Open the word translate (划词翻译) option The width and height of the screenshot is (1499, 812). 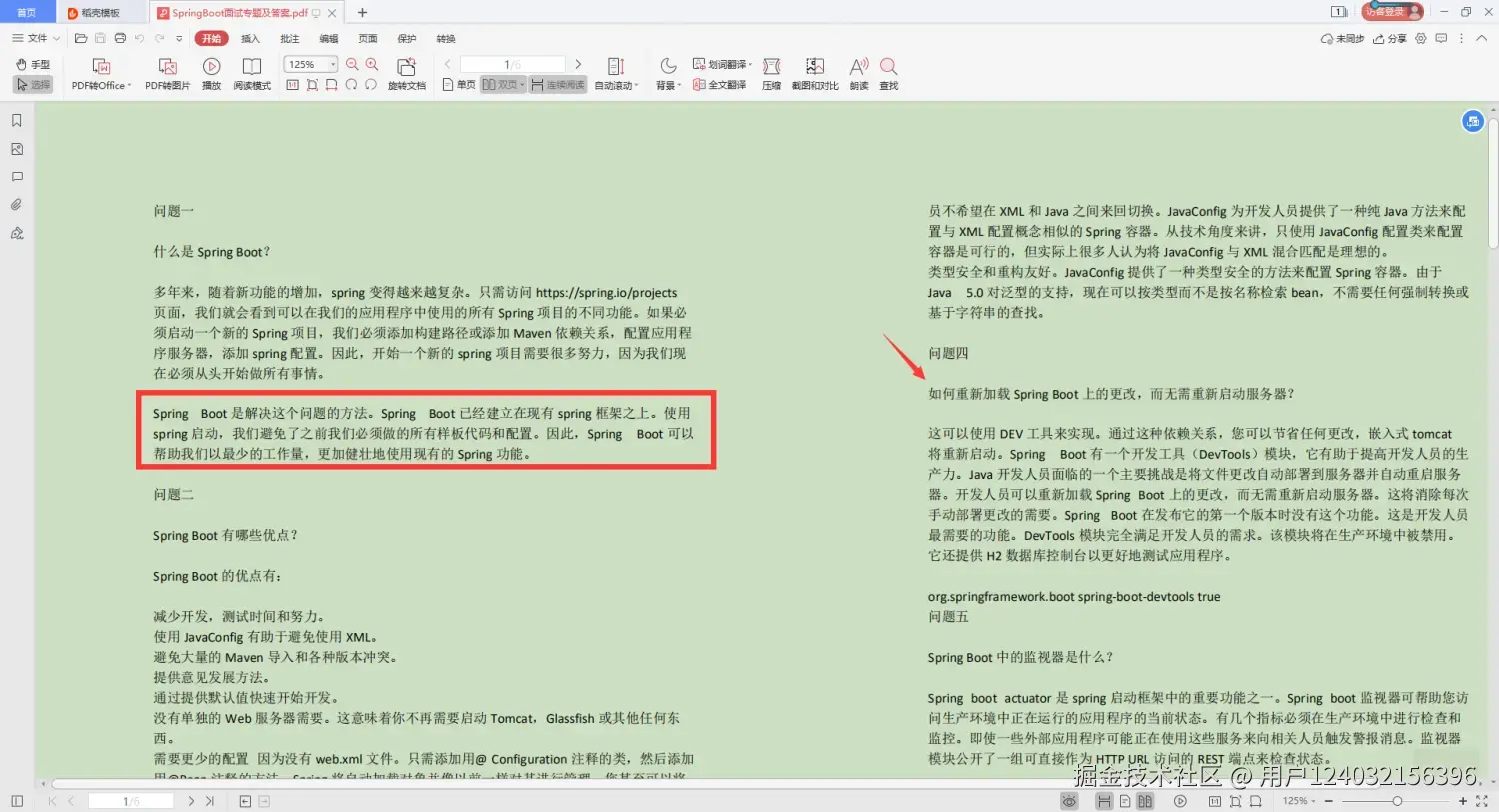click(x=722, y=64)
